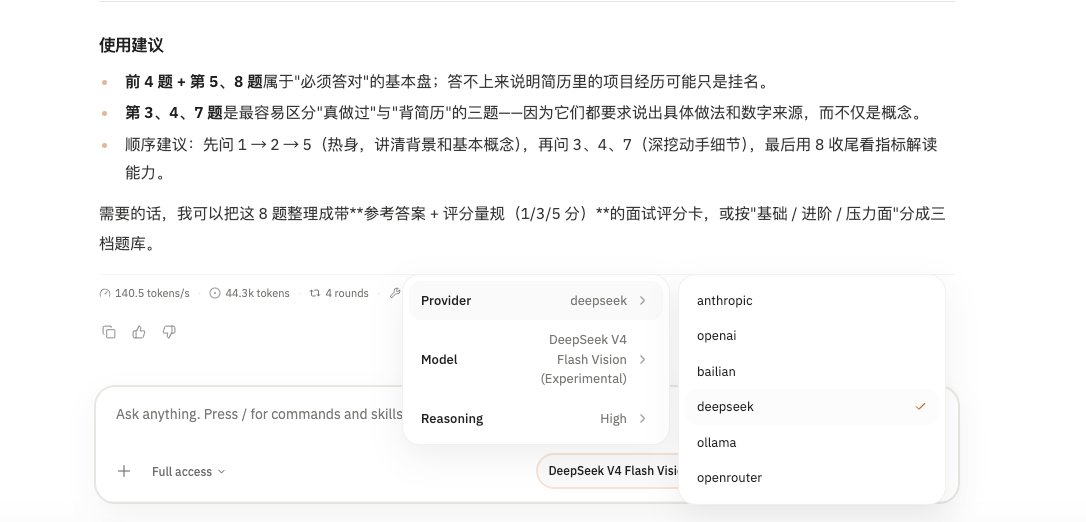This screenshot has width=1086, height=522.
Task: Click bold text 前 4 题 + 第 5、8 题
Action: [x=194, y=82]
